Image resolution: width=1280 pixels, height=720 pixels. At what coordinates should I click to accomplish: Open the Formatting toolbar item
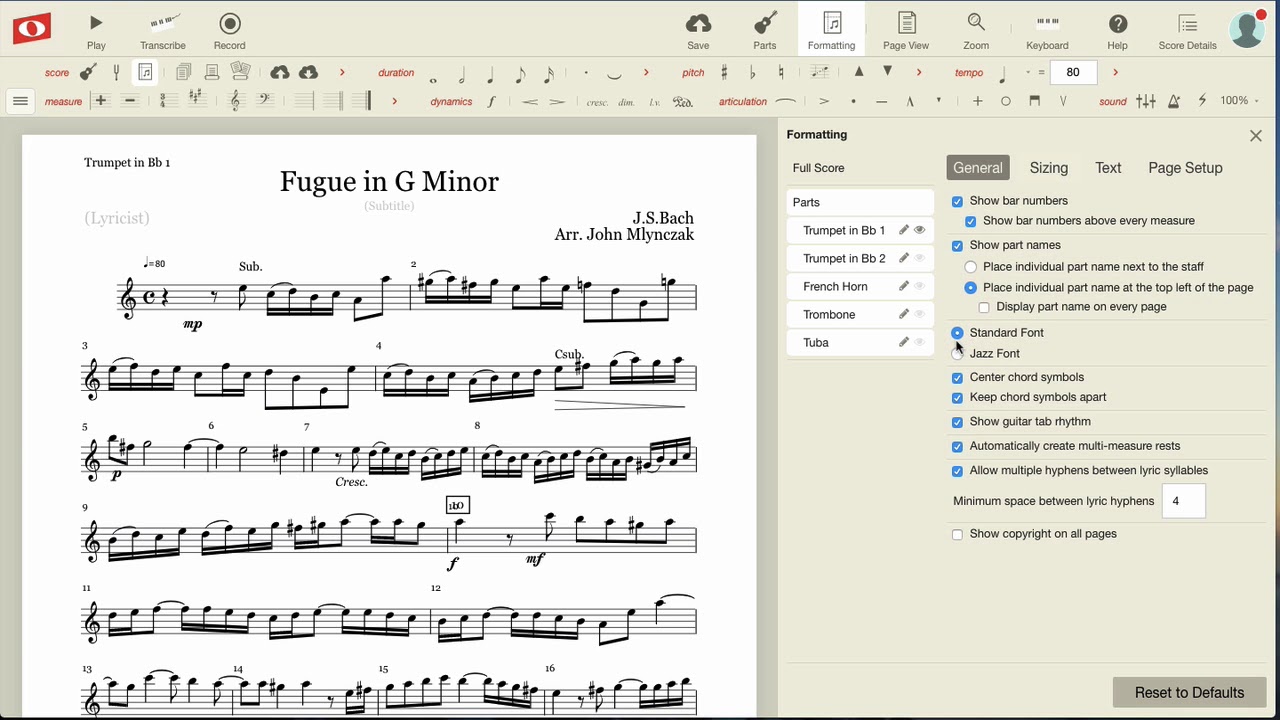(x=831, y=29)
